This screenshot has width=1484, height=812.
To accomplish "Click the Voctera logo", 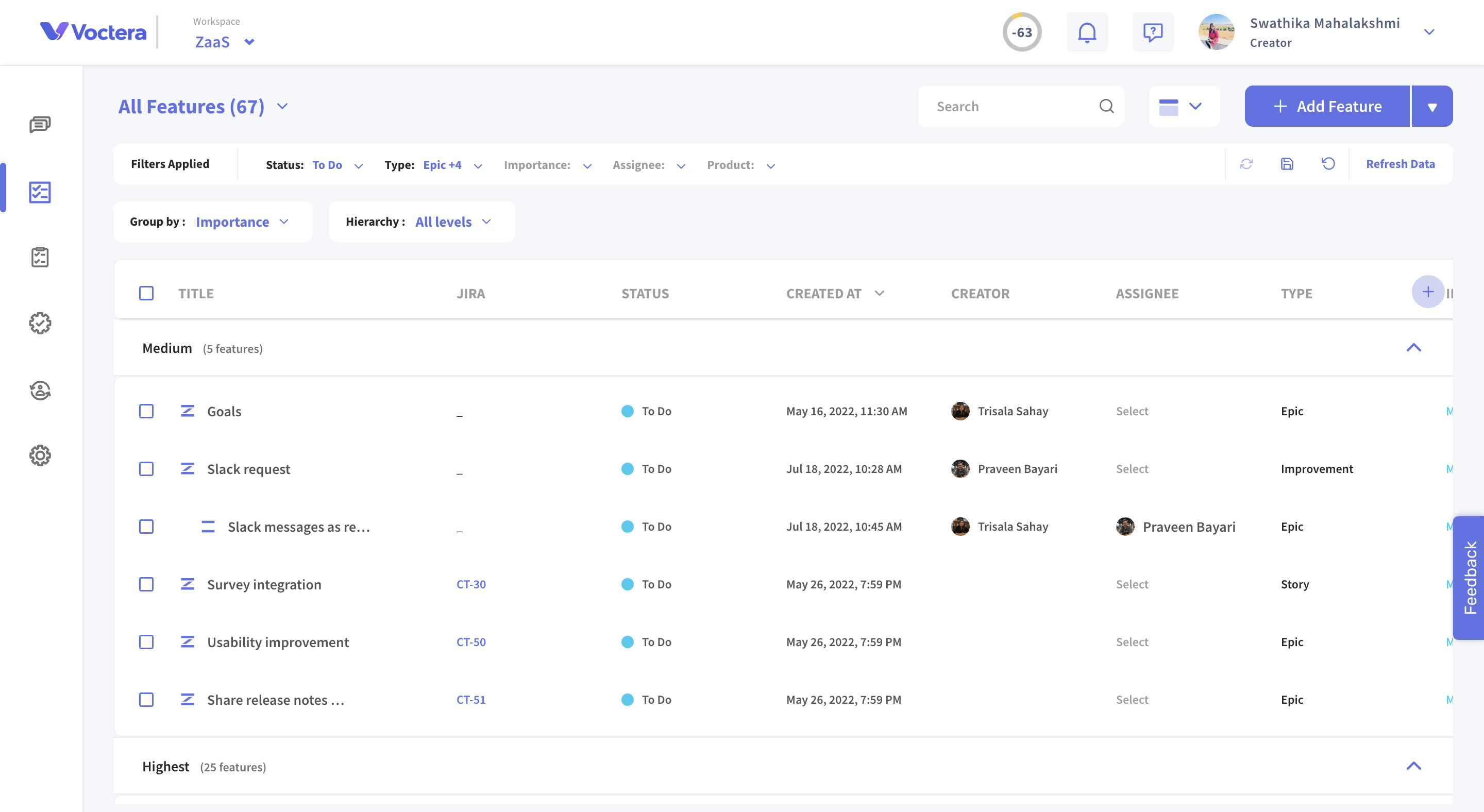I will pos(93,31).
